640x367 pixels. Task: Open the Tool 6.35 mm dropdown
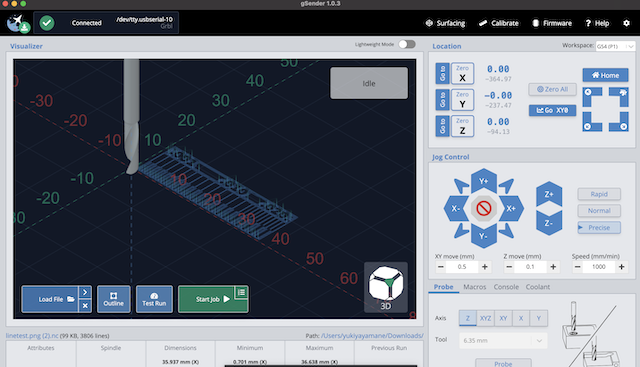coord(503,340)
